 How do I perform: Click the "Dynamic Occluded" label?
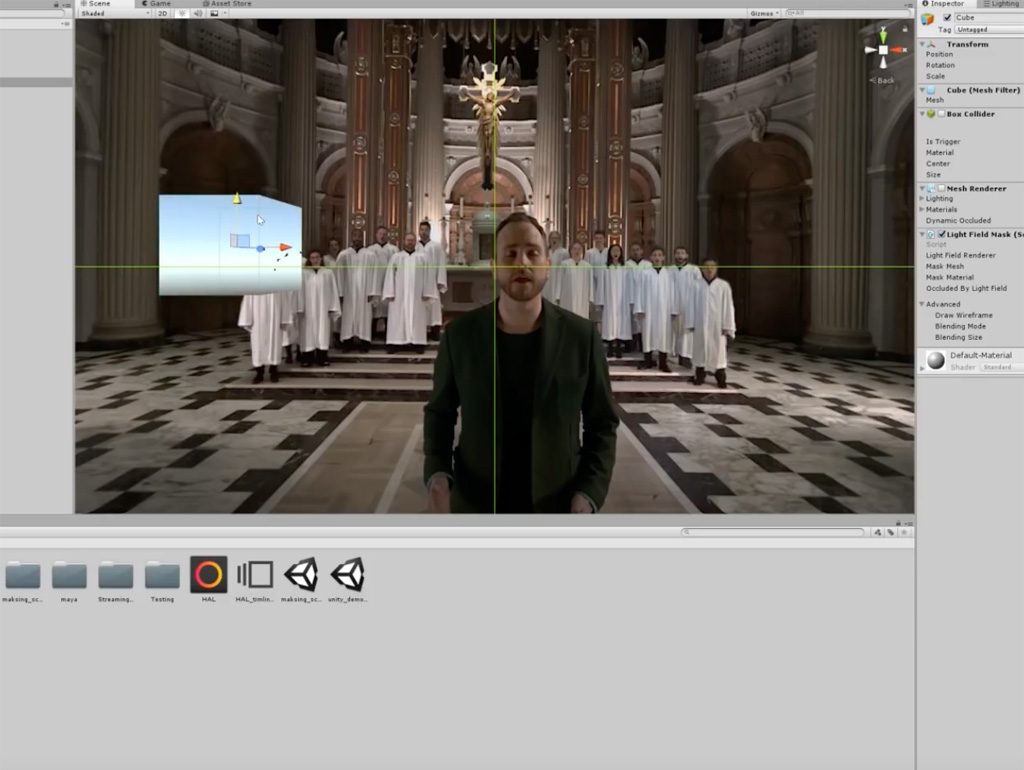958,221
